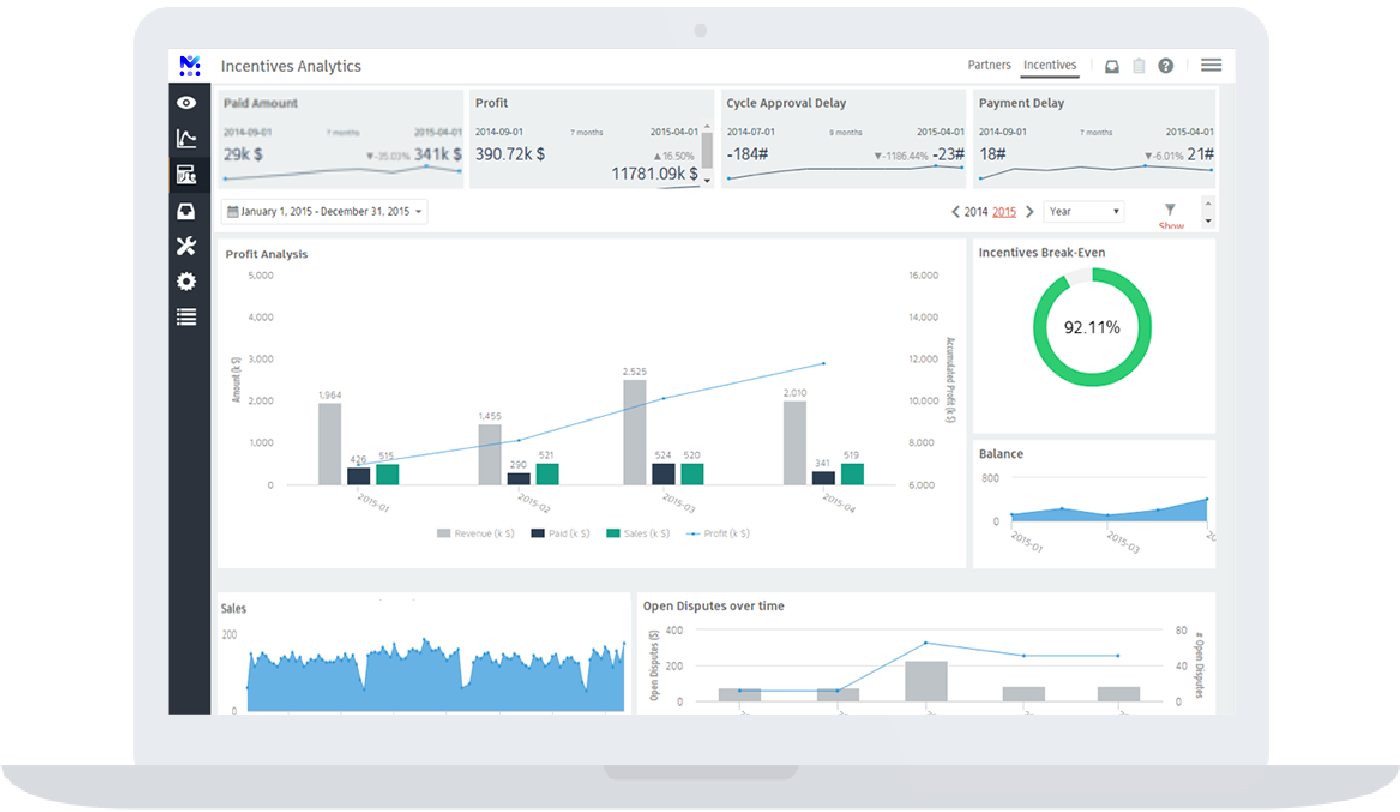Click the clipboard icon near the help icon
Image resolution: width=1400 pixels, height=812 pixels.
[x=1139, y=64]
